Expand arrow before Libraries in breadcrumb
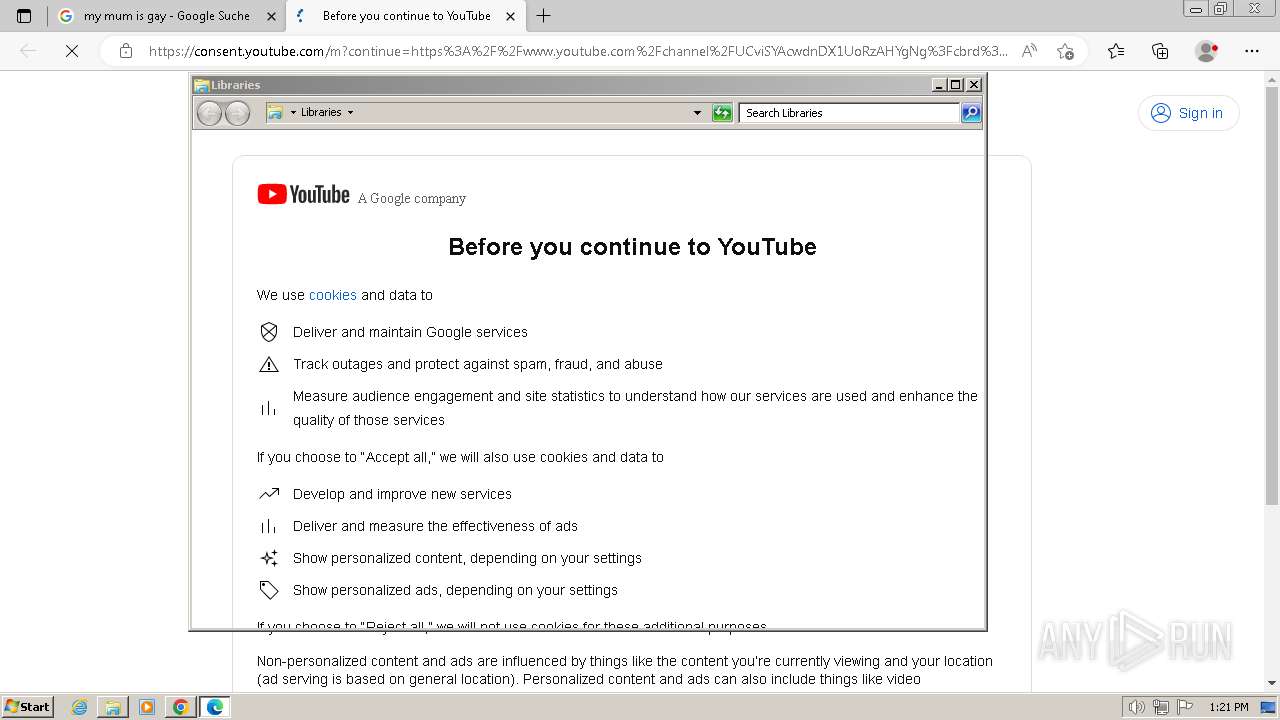The image size is (1280, 720). coord(293,112)
